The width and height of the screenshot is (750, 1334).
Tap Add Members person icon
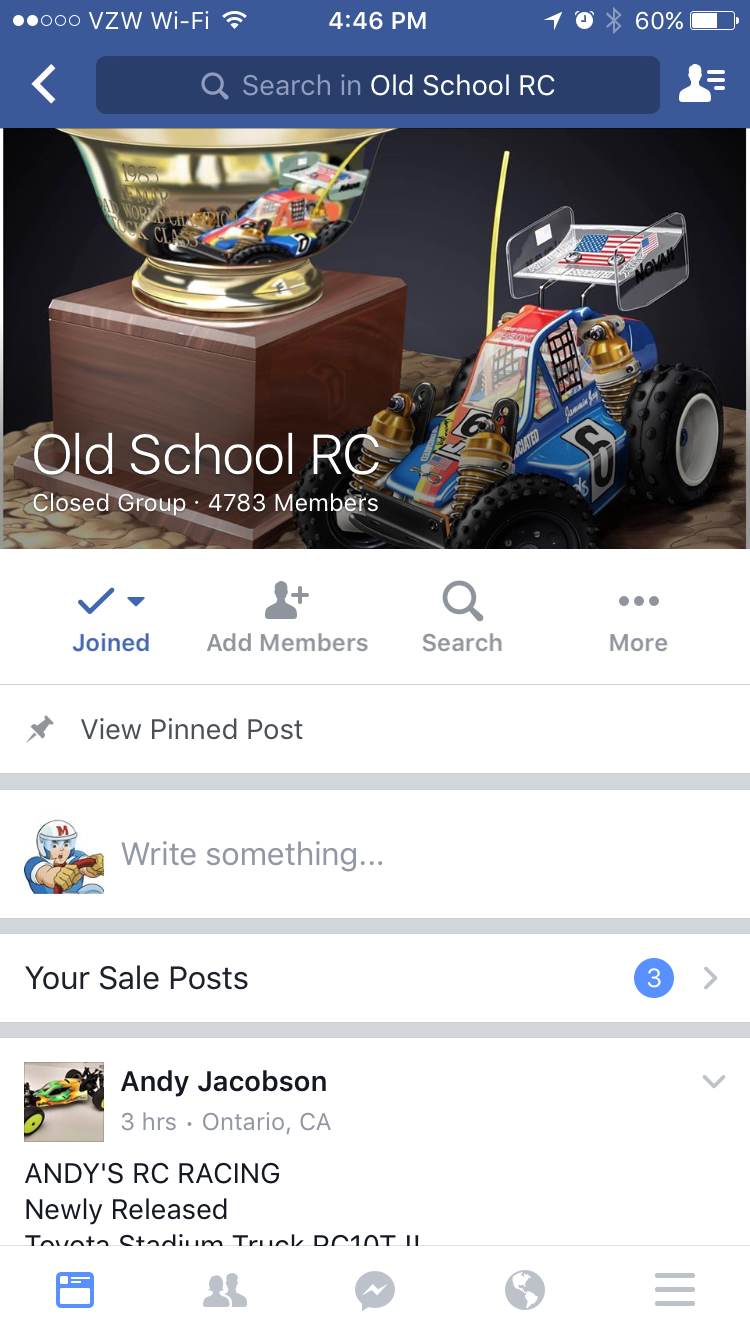pos(287,601)
